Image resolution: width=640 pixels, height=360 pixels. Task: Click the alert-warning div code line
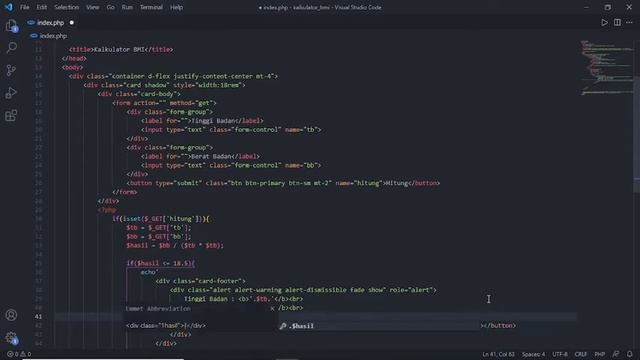point(303,290)
